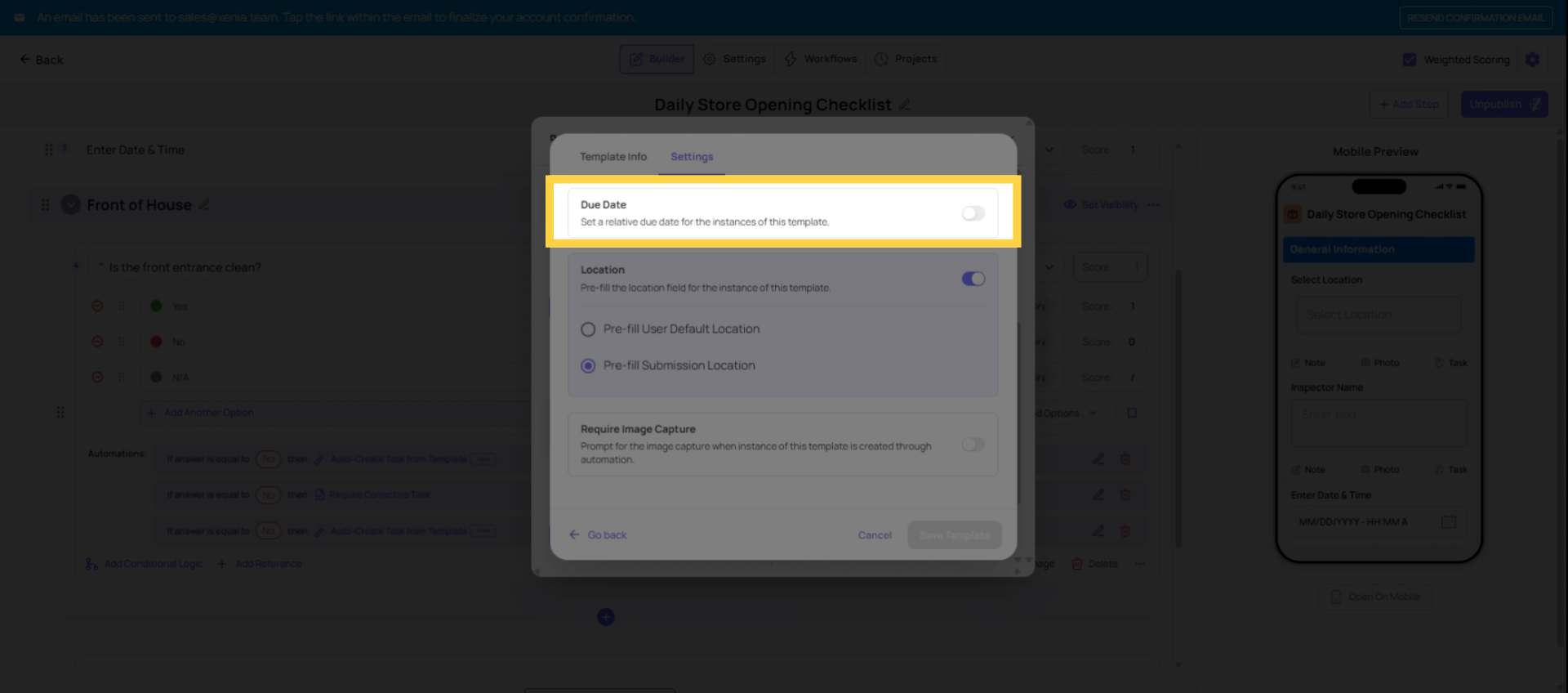
Task: Edit the first automation rule
Action: [1098, 459]
